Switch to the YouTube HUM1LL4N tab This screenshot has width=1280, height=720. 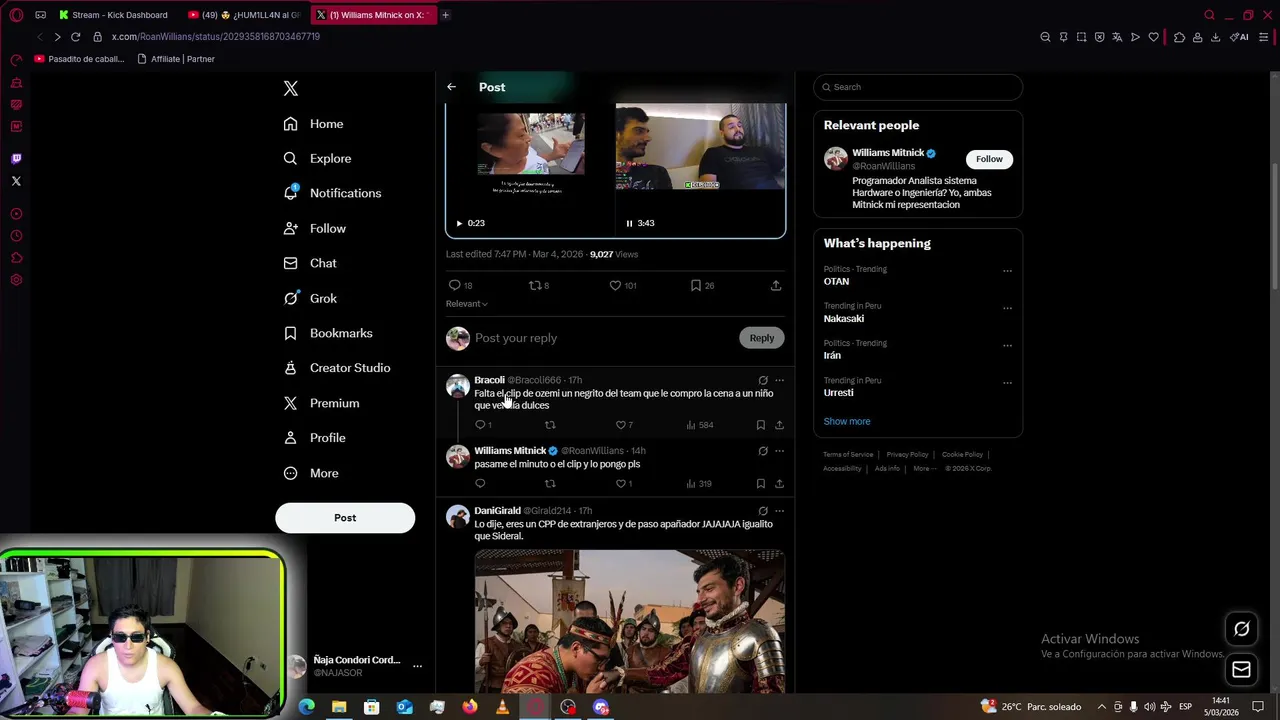point(245,15)
